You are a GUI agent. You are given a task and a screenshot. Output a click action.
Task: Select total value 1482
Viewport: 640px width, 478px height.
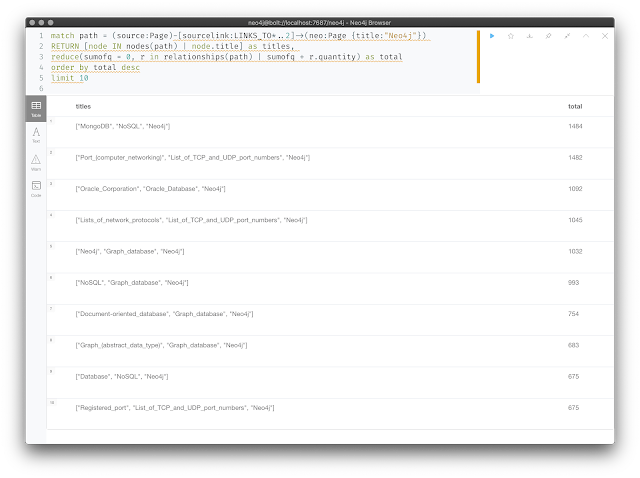pos(575,158)
